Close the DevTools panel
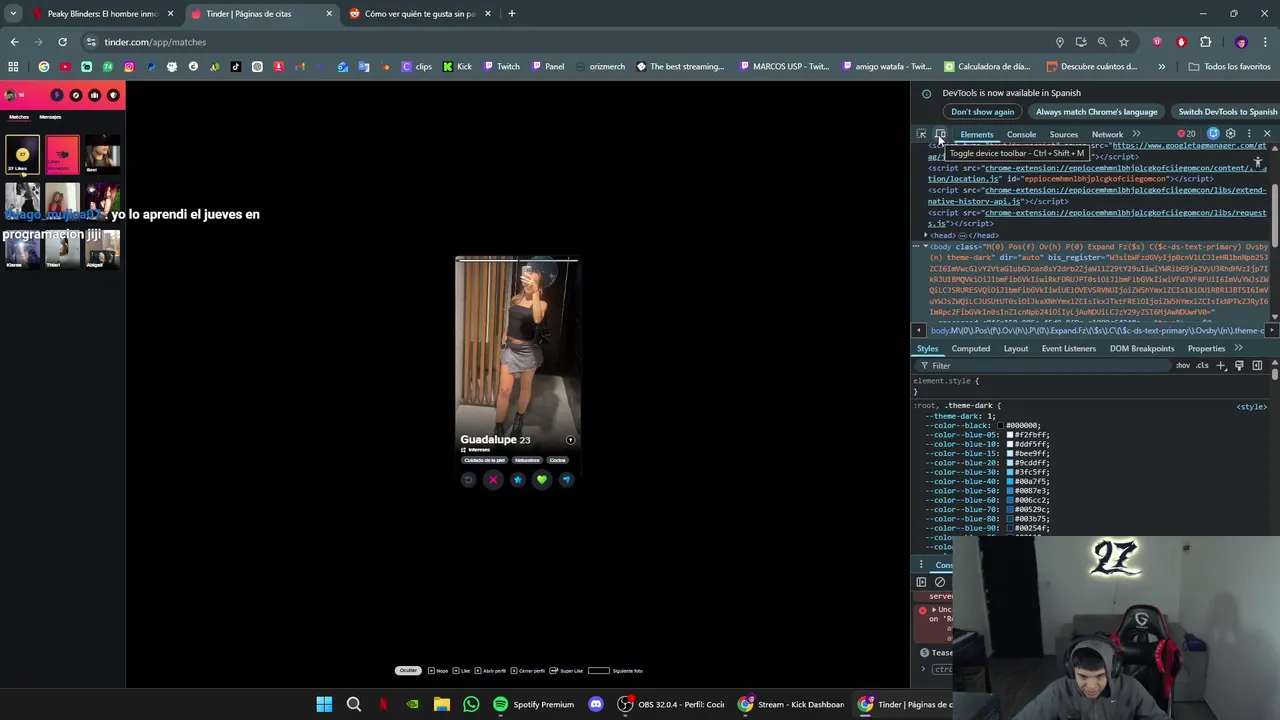Image resolution: width=1280 pixels, height=720 pixels. (x=1267, y=134)
